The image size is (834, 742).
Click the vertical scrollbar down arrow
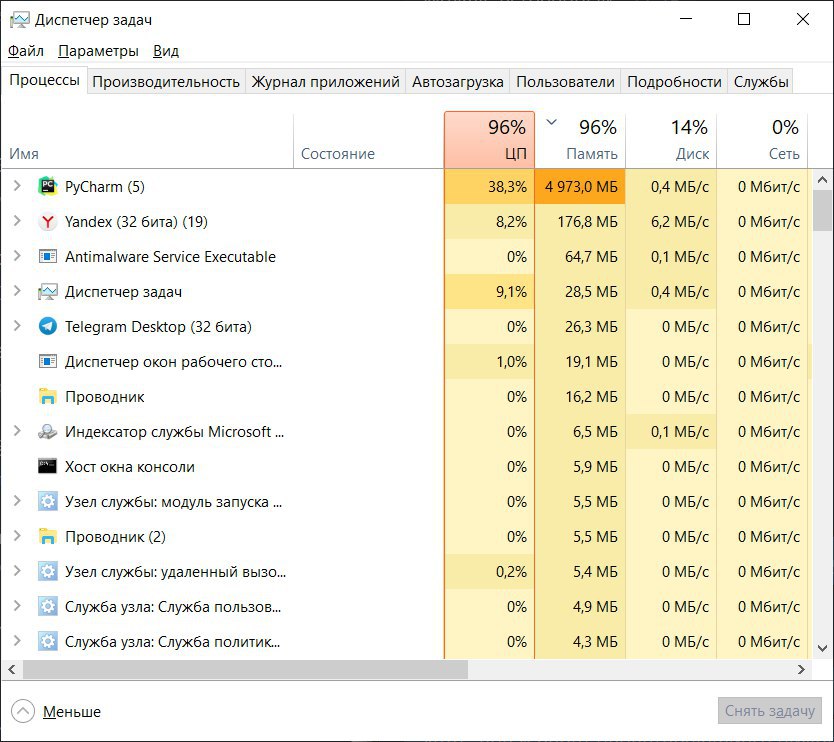tap(823, 649)
